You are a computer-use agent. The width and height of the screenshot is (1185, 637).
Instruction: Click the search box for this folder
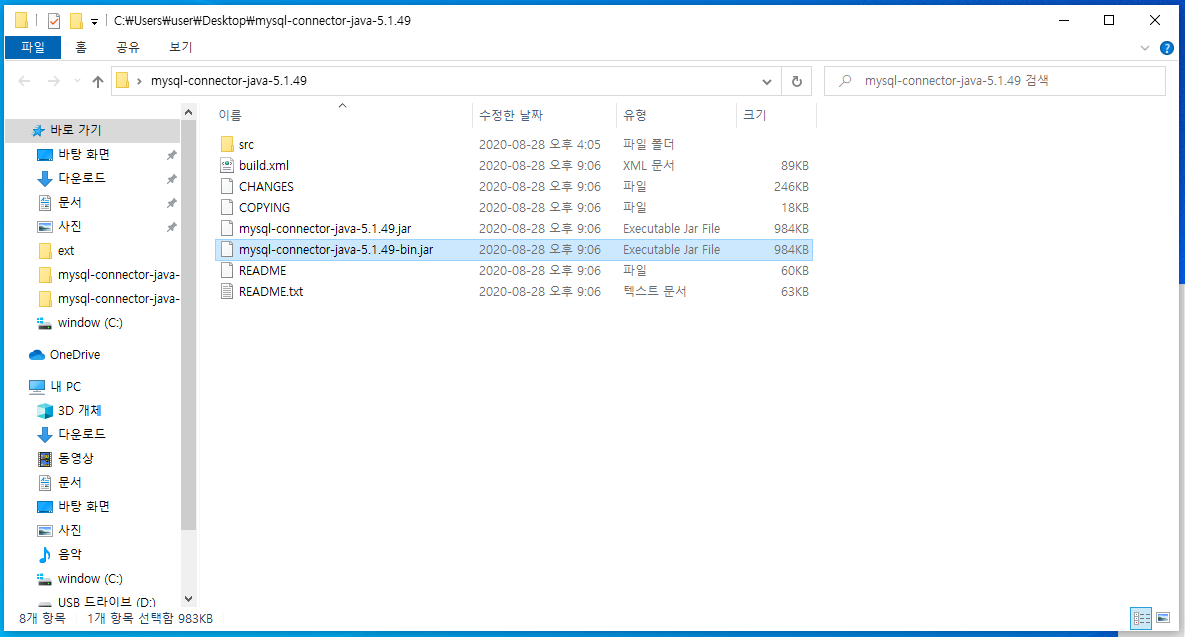[x=995, y=82]
